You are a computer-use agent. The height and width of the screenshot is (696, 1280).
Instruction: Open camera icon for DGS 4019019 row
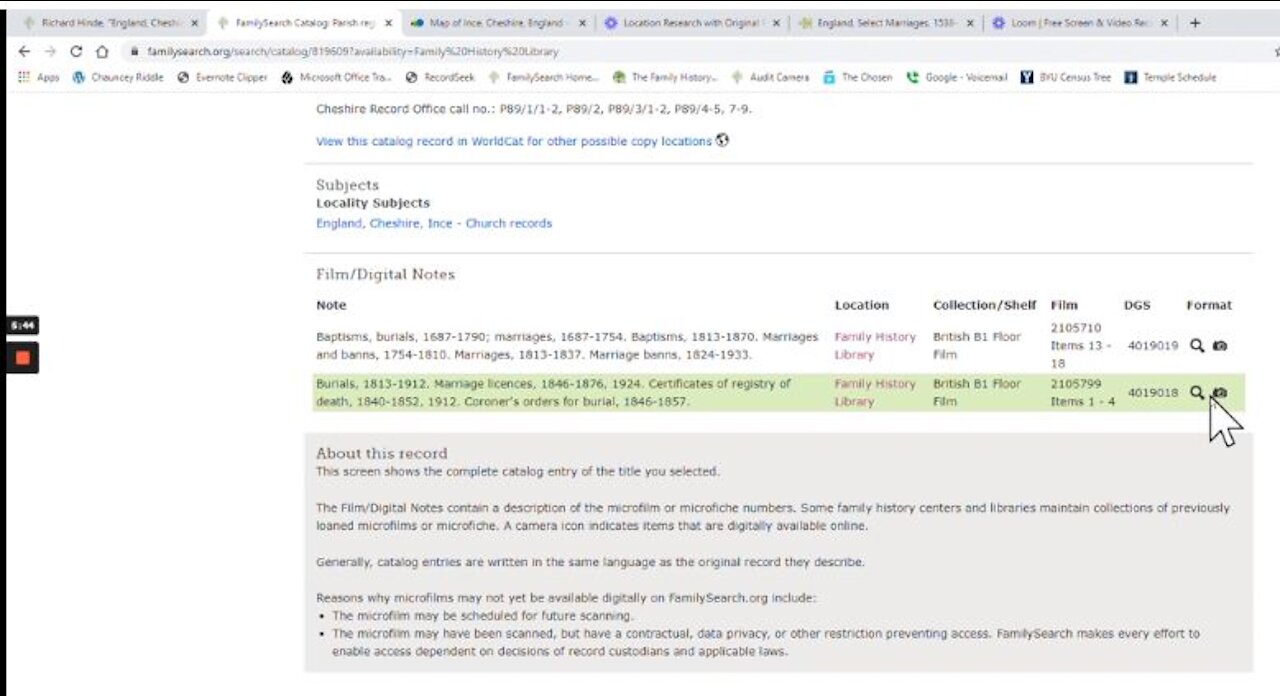(x=1219, y=346)
